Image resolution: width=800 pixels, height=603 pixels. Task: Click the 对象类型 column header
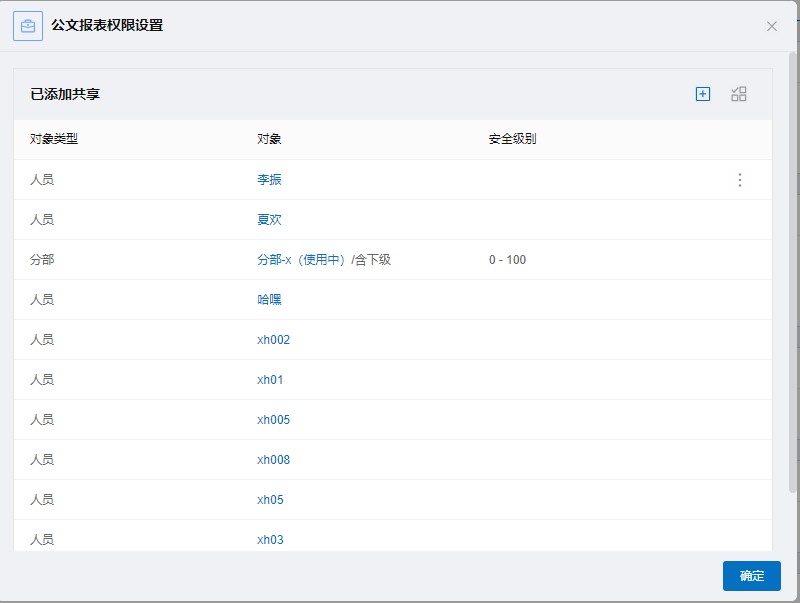pos(54,139)
